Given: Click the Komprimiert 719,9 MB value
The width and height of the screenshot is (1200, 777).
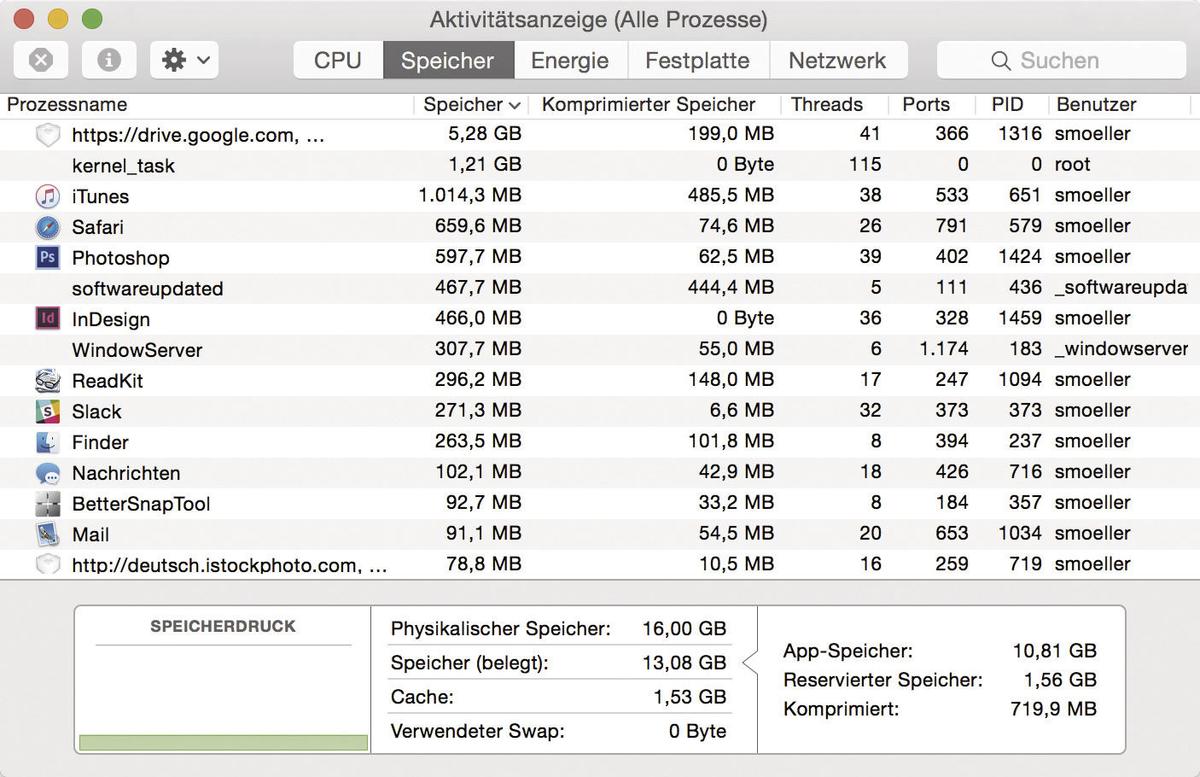Looking at the screenshot, I should pyautogui.click(x=1053, y=710).
